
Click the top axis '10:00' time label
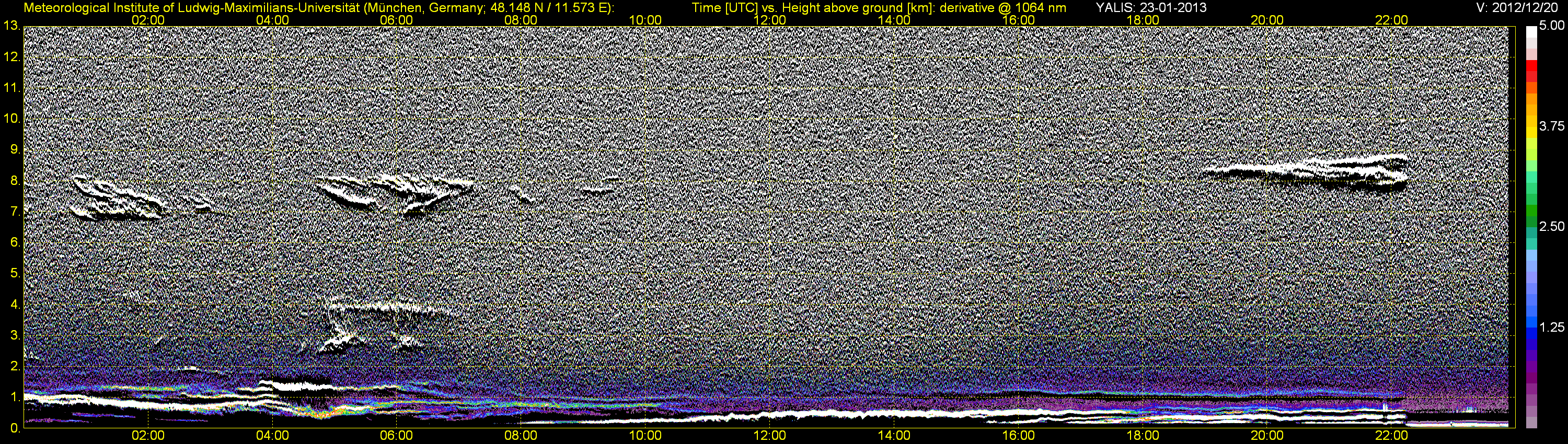[646, 20]
